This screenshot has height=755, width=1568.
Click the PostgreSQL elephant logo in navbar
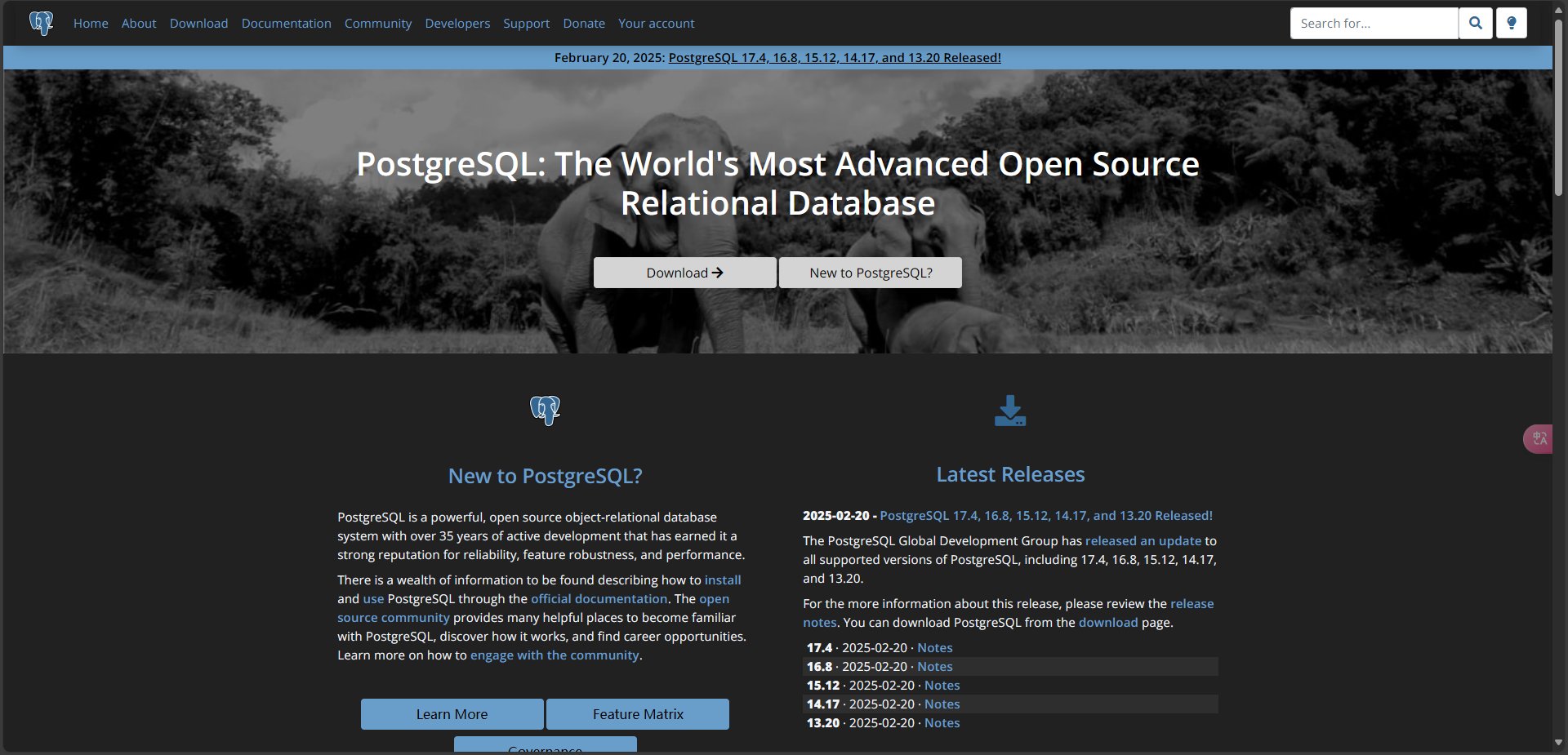pyautogui.click(x=41, y=23)
